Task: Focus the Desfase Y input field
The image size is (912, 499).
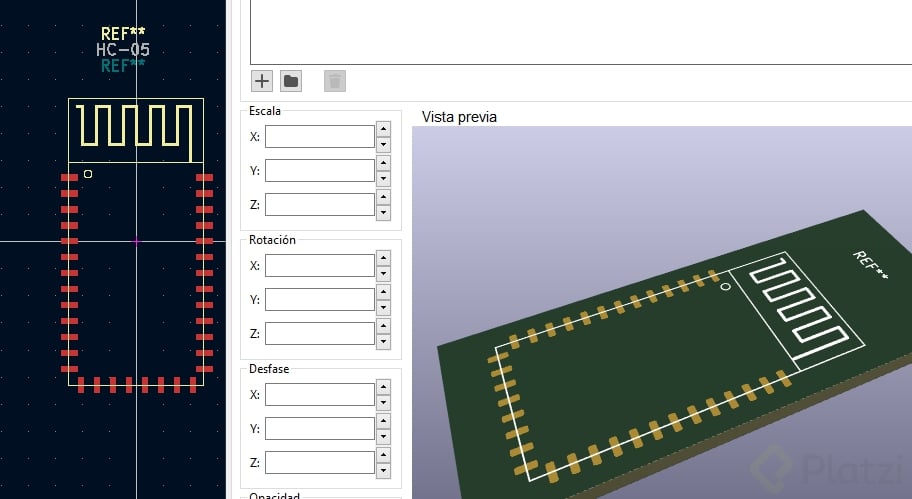Action: (x=320, y=429)
